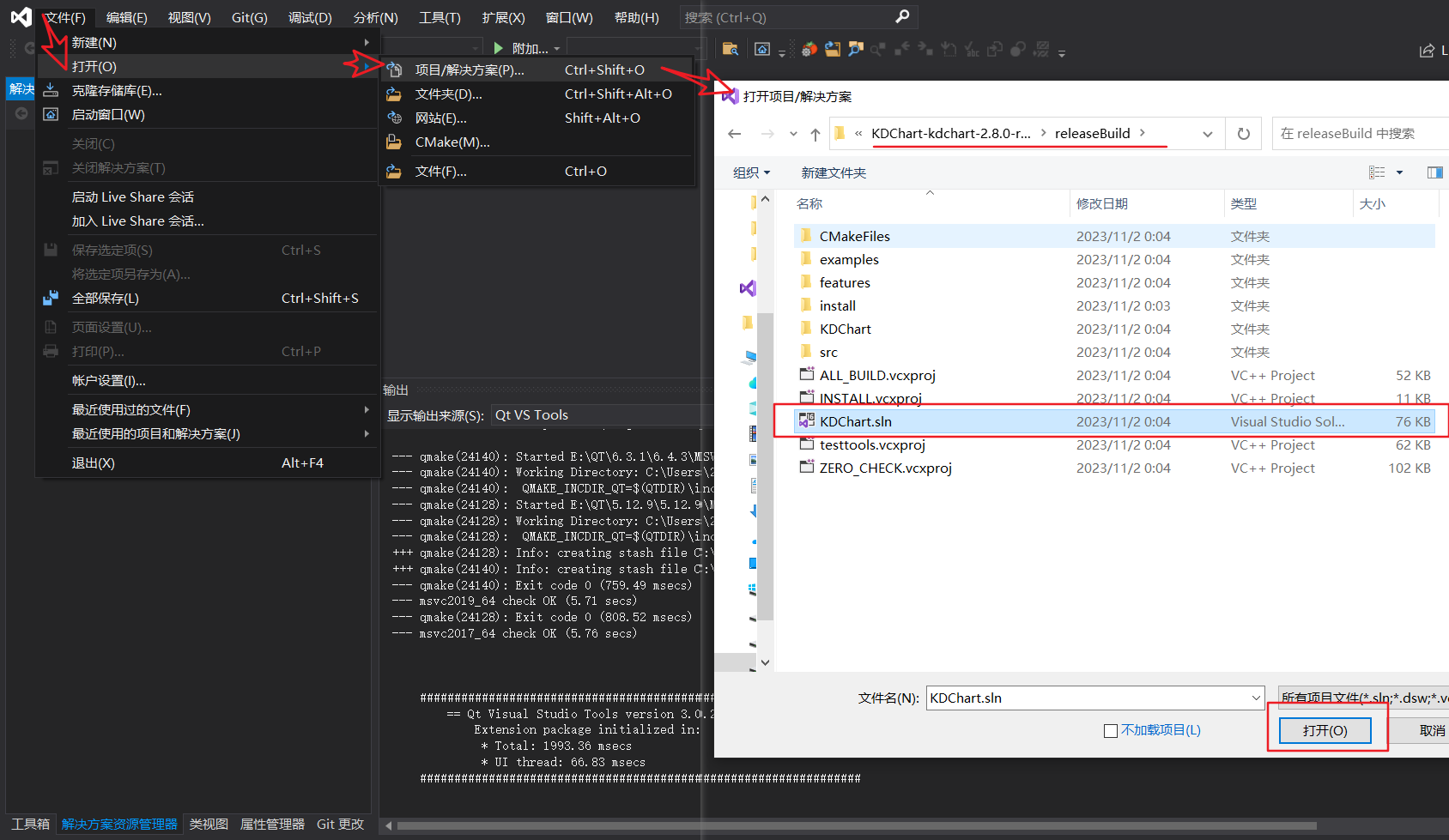Click the folder sync toolbar icon

click(x=833, y=49)
